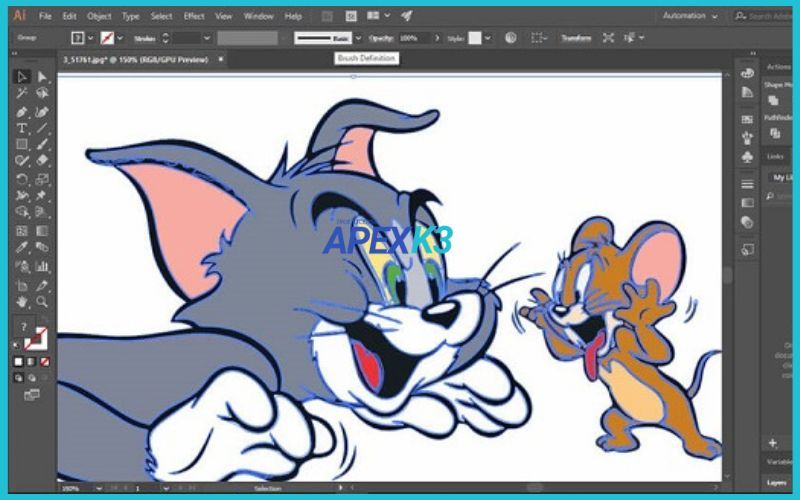
Task: Change Screen Mode at toolbox bottom
Action: 32,395
